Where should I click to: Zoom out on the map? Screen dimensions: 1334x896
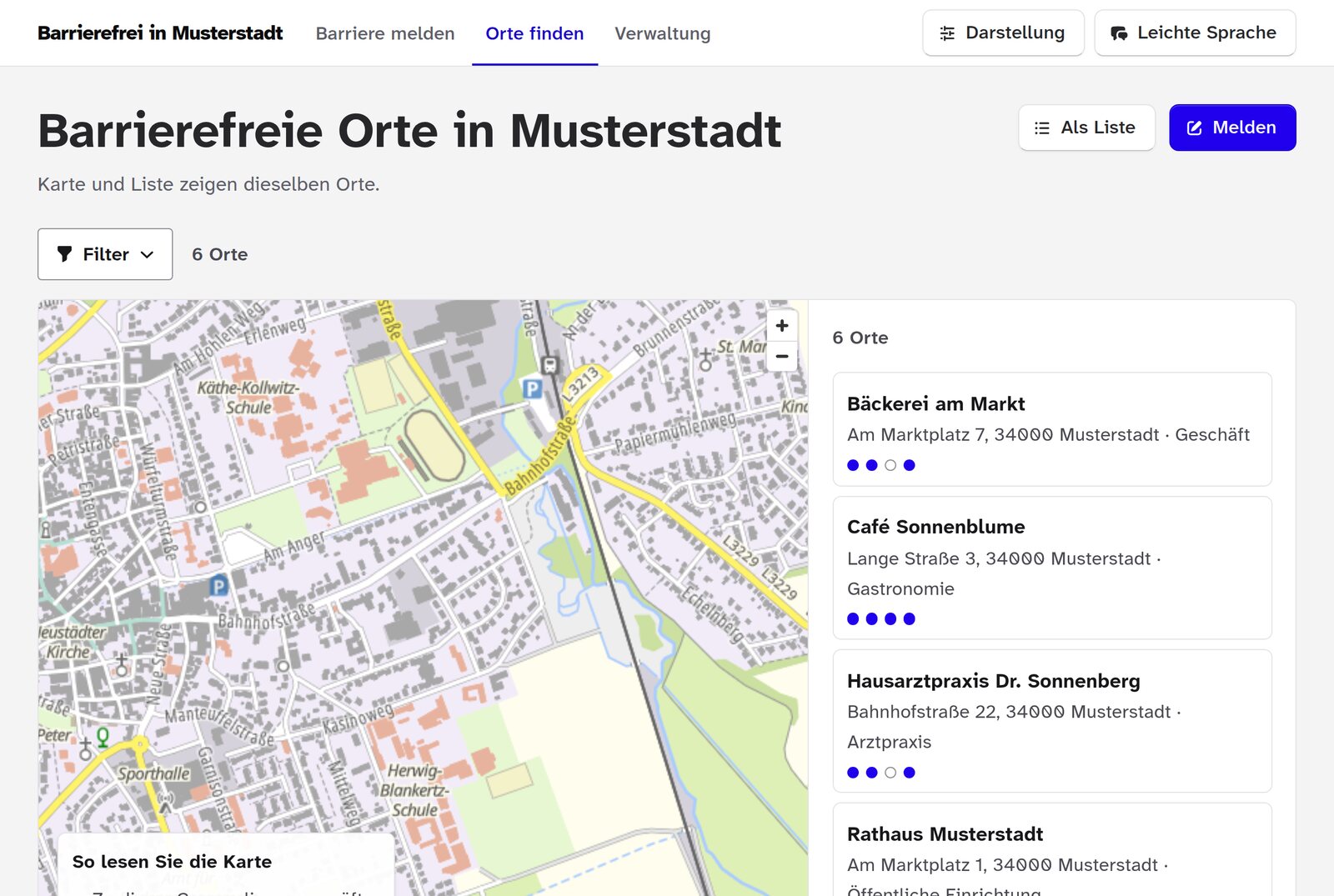782,356
